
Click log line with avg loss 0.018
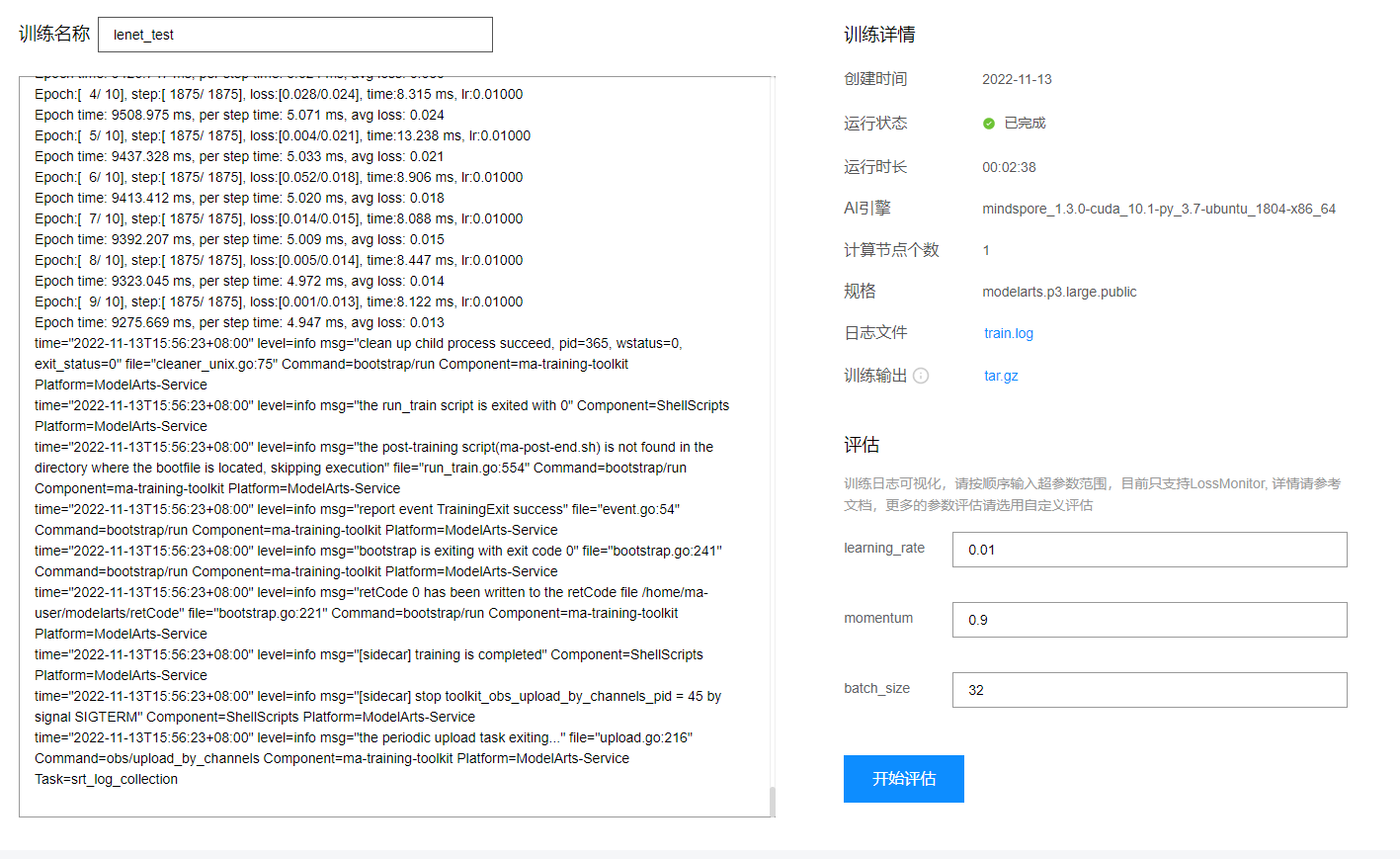[239, 198]
